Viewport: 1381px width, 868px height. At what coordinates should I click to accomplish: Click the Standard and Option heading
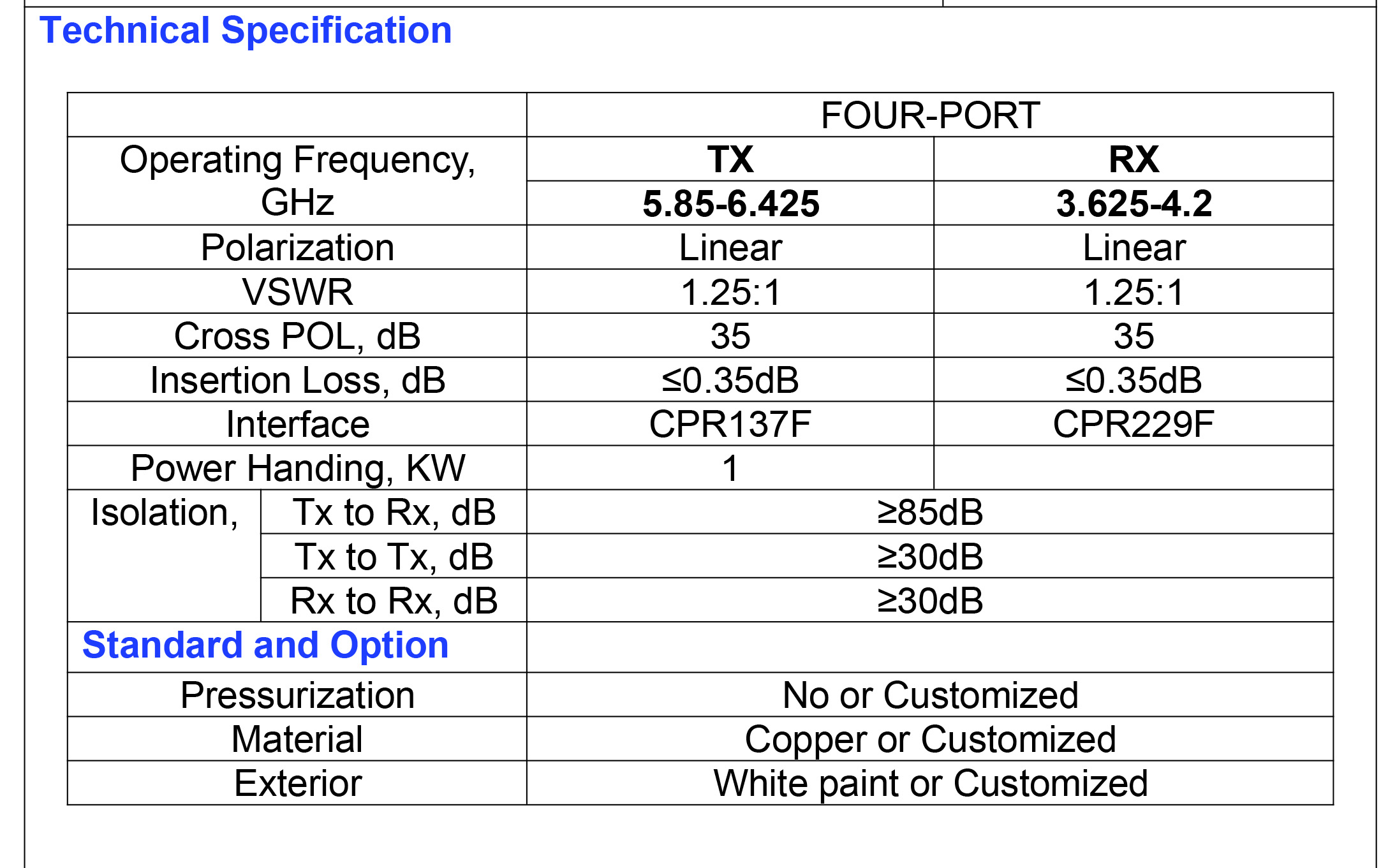click(x=265, y=645)
